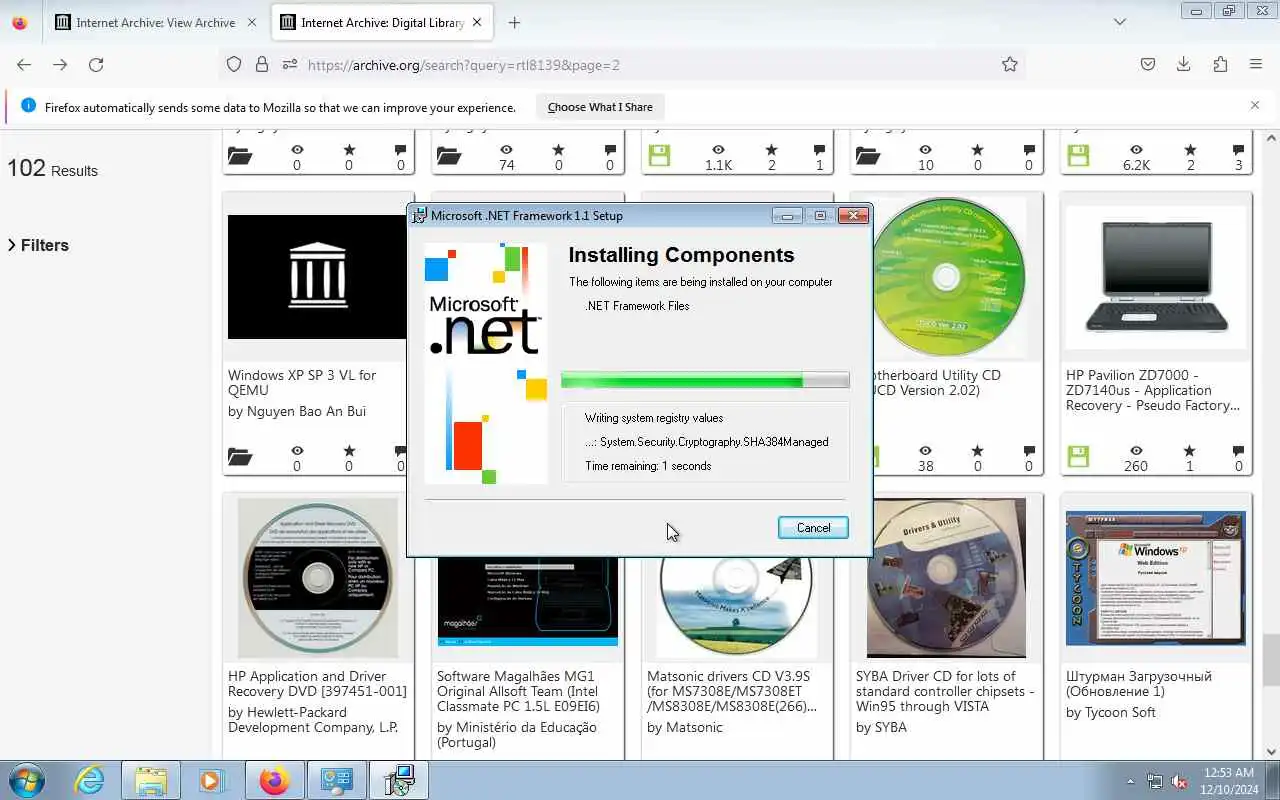Click the page vertical scrollbar thumb
The width and height of the screenshot is (1280, 800).
[x=1271, y=660]
